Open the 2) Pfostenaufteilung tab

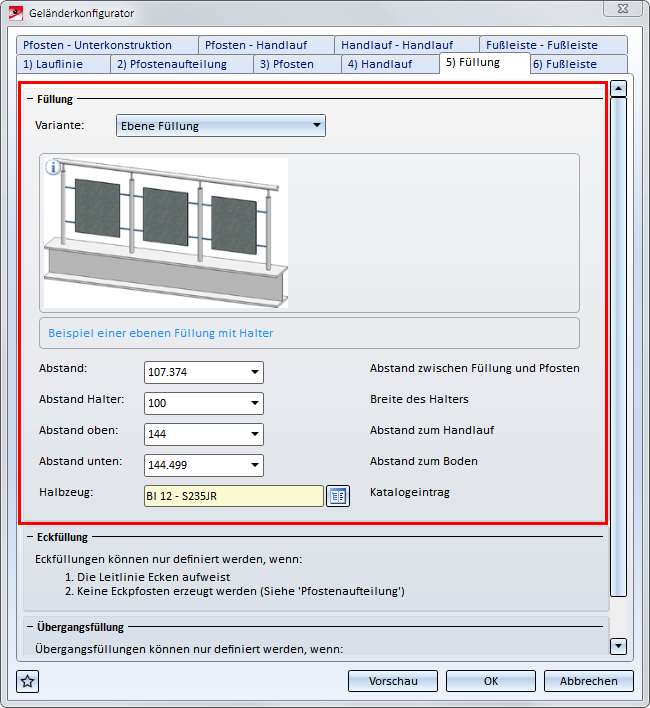coord(182,64)
